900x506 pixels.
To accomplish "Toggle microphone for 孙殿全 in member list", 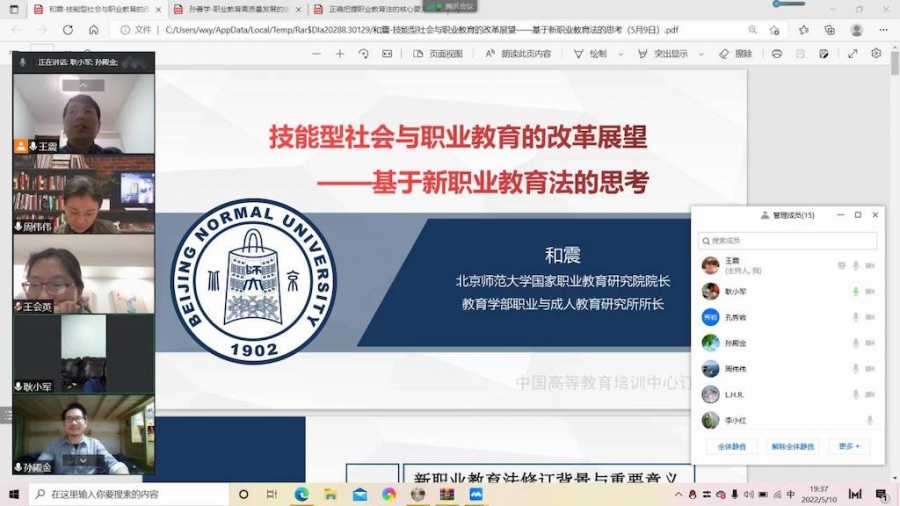I will [855, 343].
